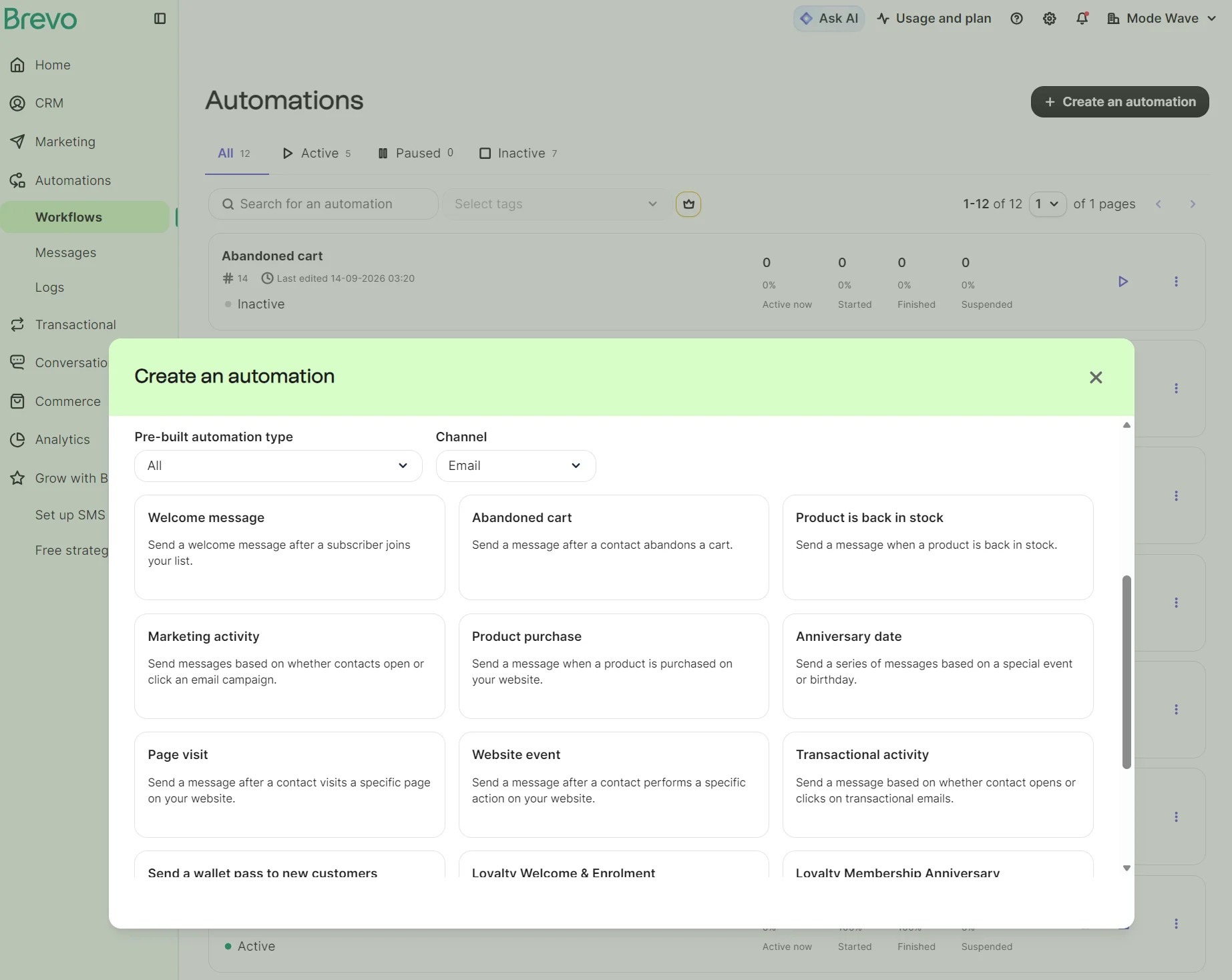Switch to the Paused tab
The image size is (1232, 980).
415,154
